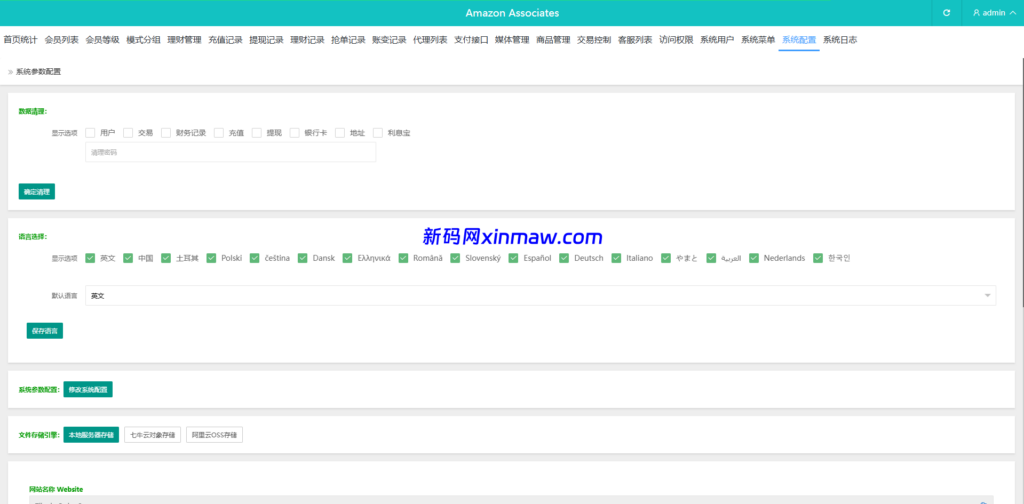Check the 交易 data cleanup checkbox

pyautogui.click(x=128, y=133)
